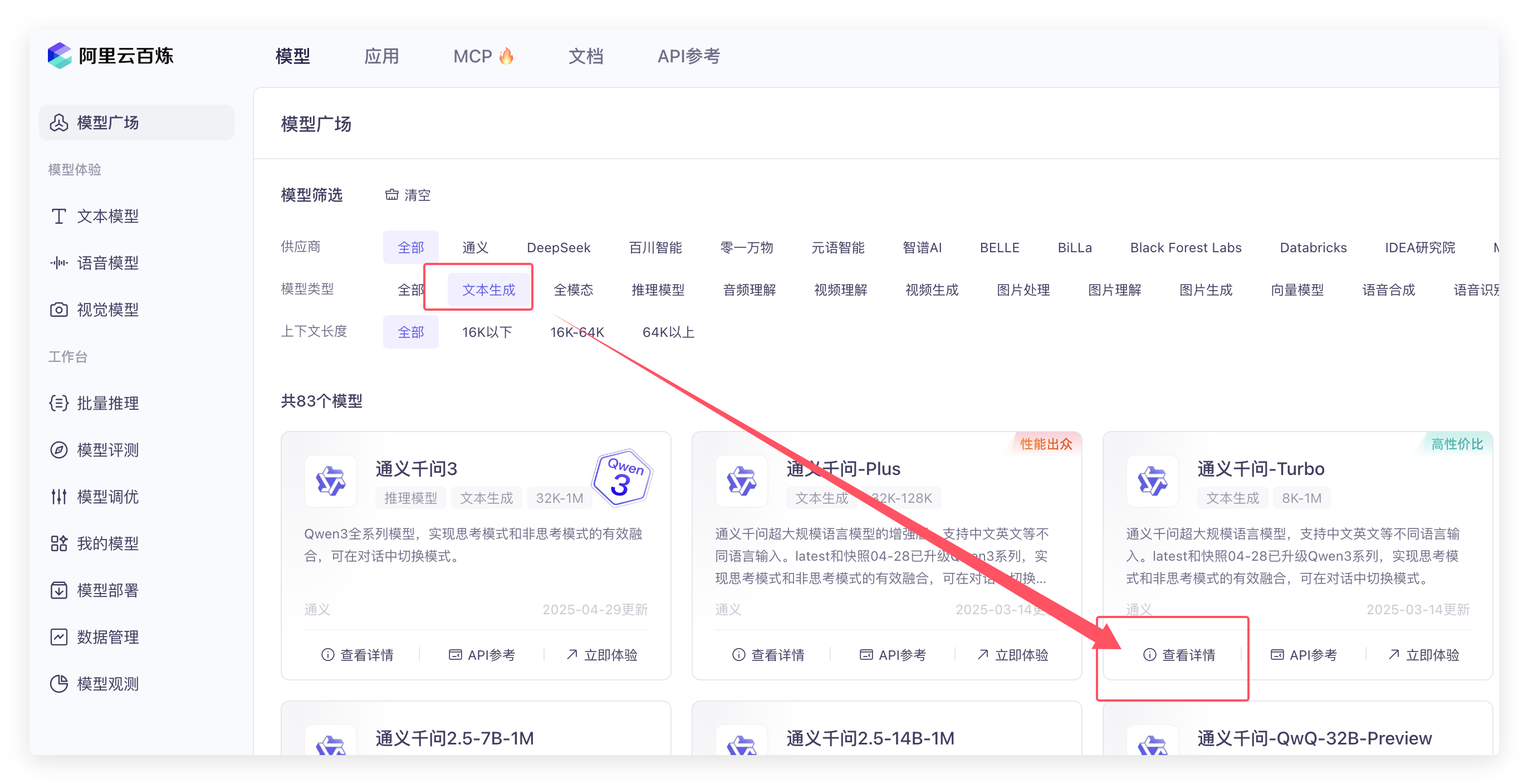This screenshot has width=1528, height=784.
Task: Open 模型部署 in the sidebar
Action: 95,590
